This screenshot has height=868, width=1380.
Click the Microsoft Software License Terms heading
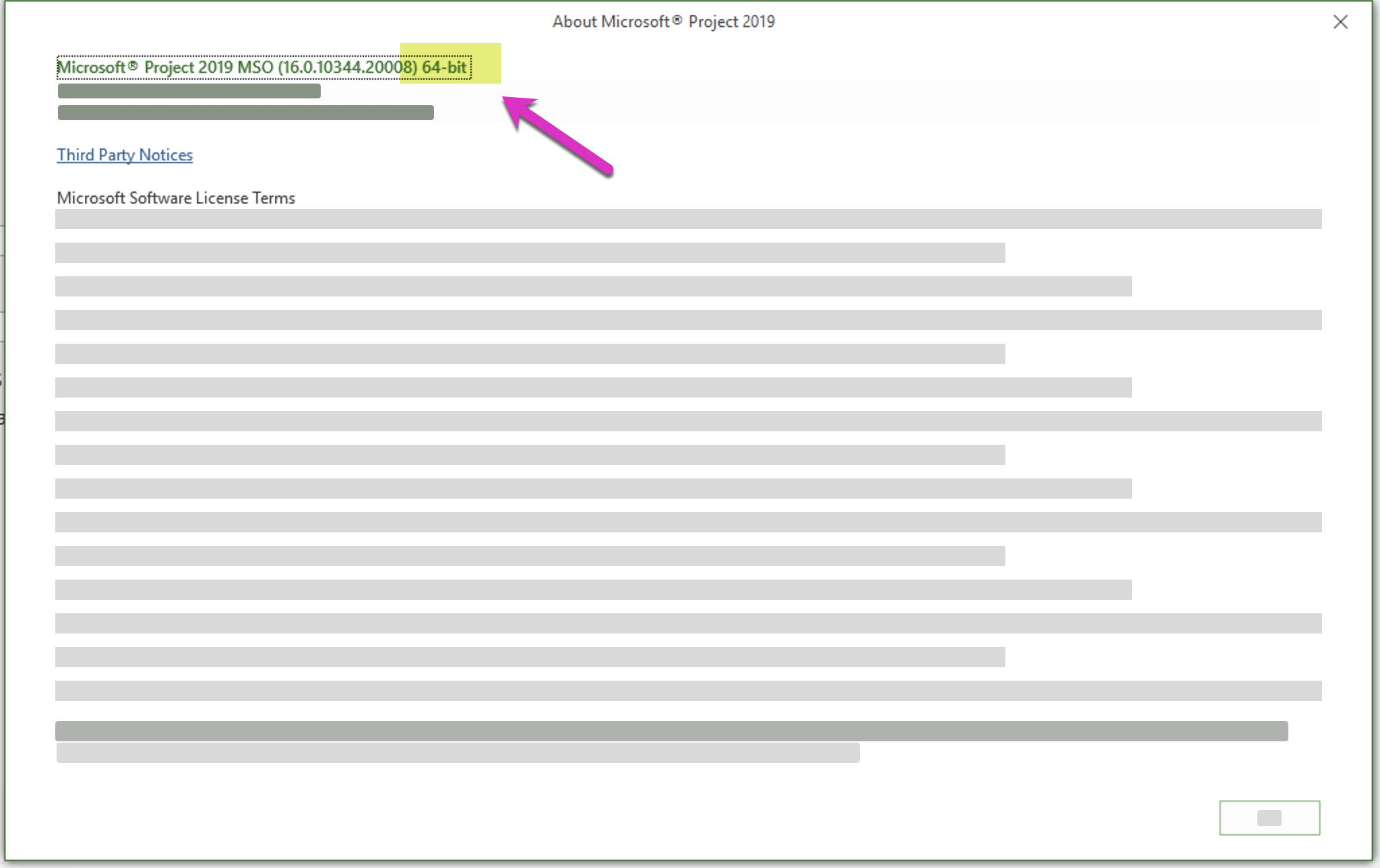click(176, 198)
